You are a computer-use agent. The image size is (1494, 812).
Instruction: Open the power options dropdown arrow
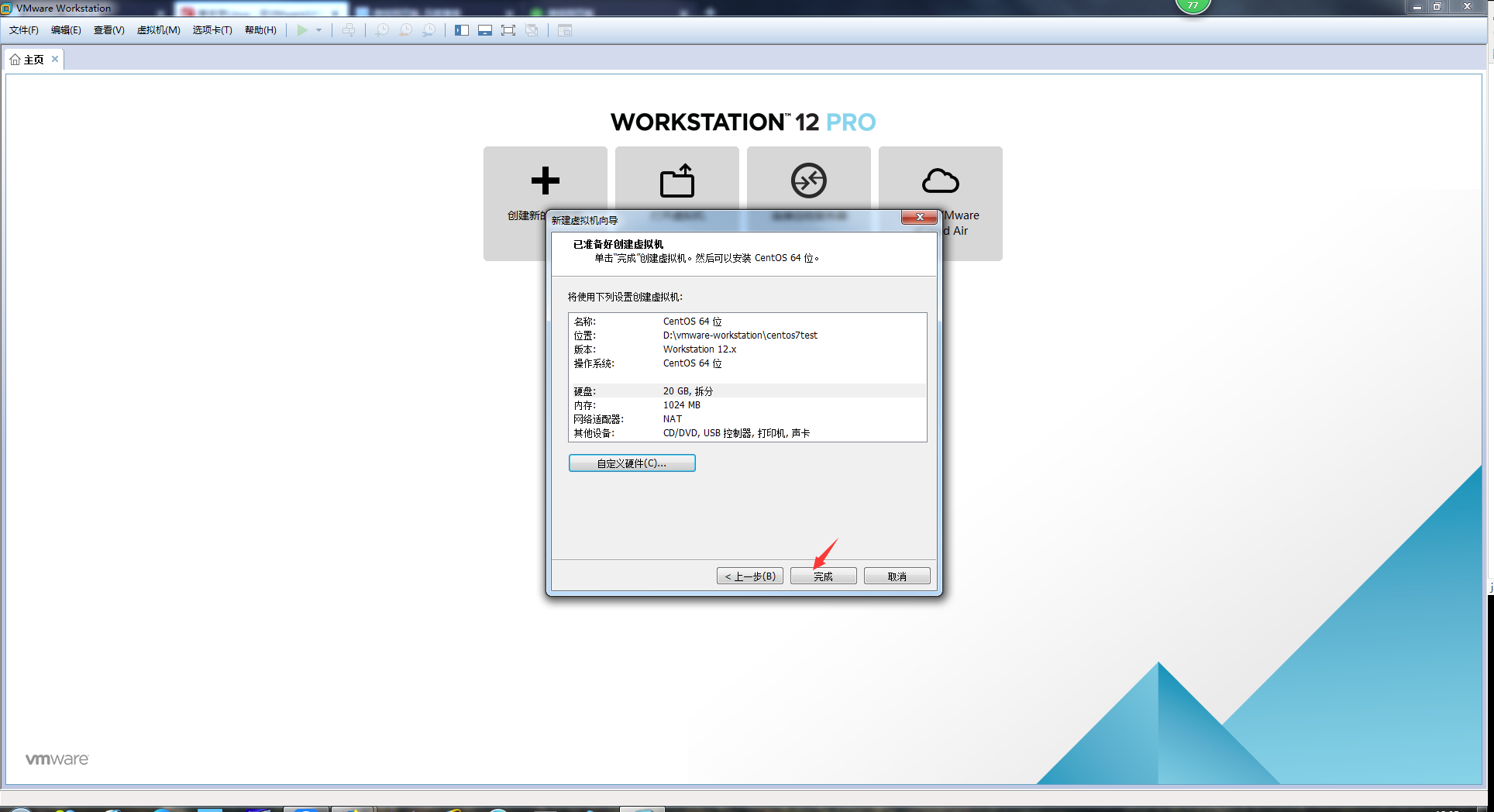coord(318,30)
